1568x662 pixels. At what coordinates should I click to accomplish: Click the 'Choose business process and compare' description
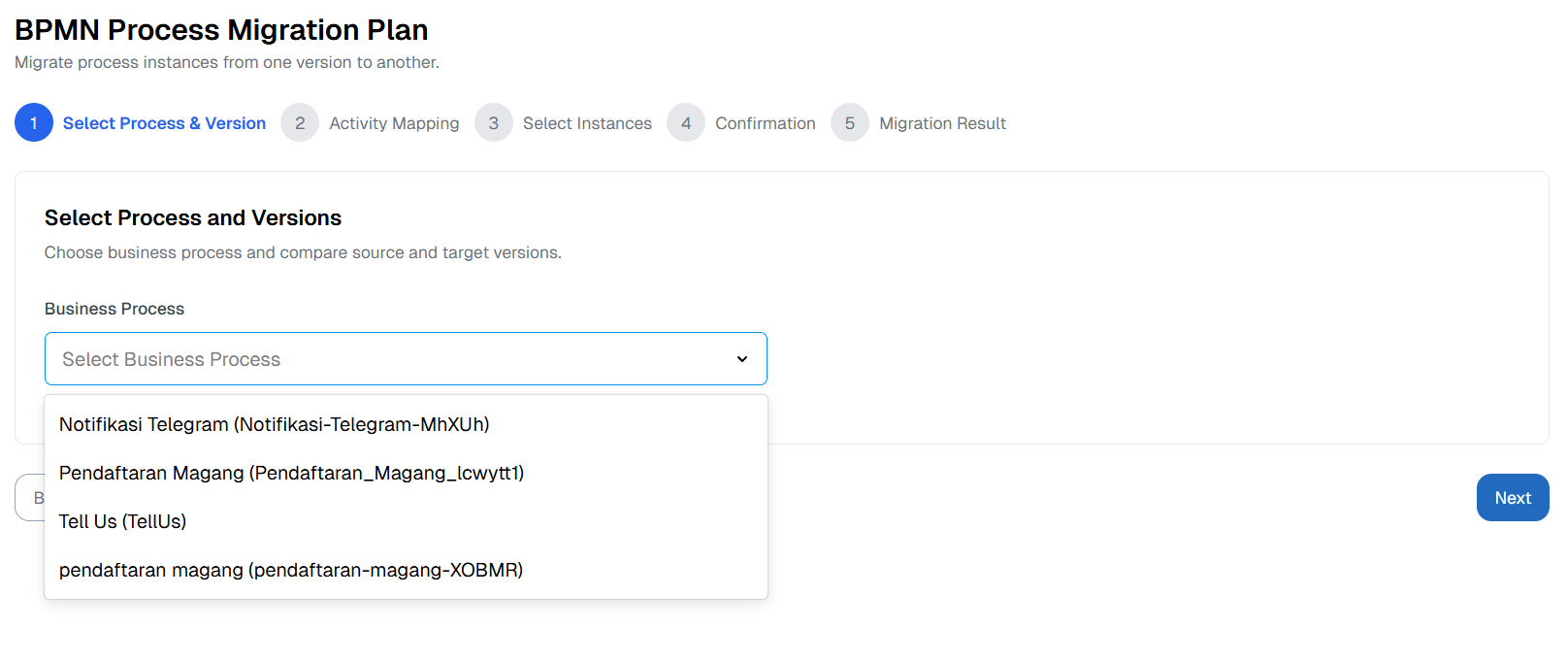pos(303,252)
